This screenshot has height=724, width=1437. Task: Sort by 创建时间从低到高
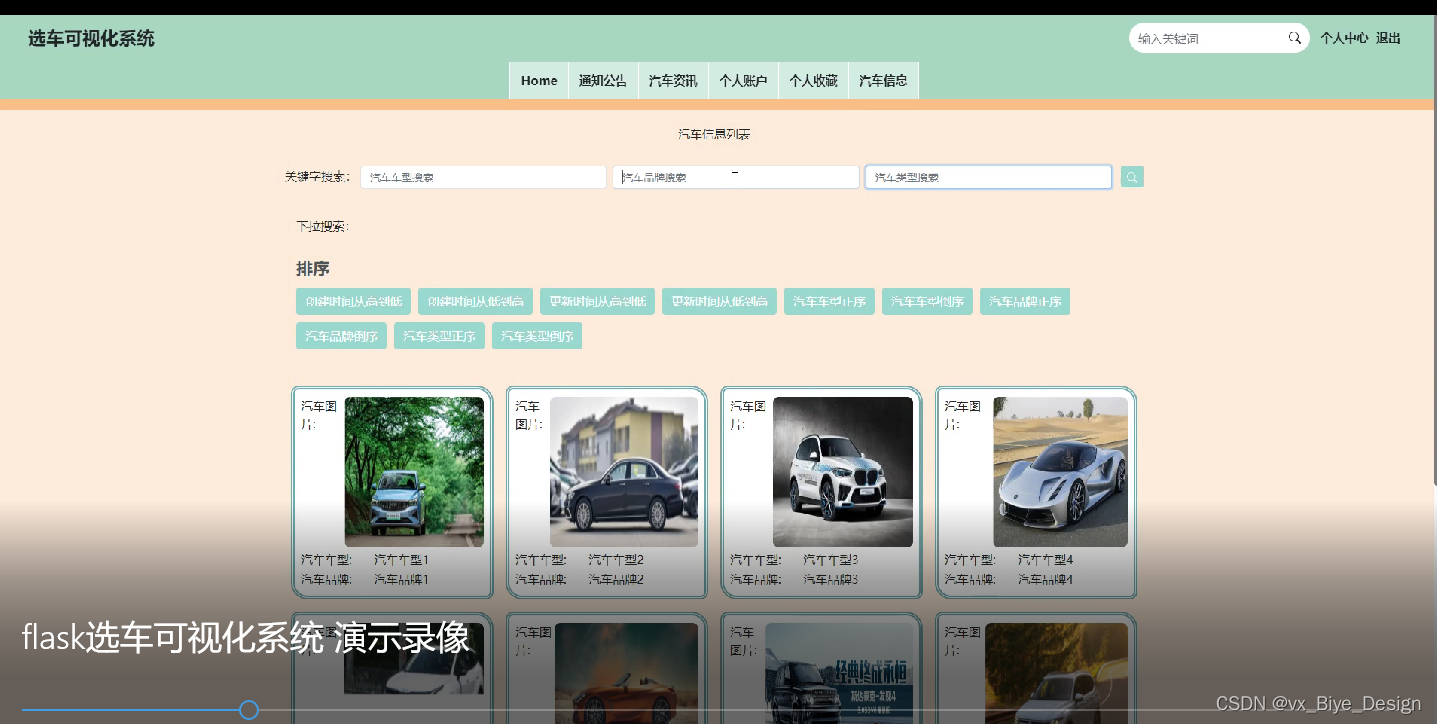click(x=475, y=302)
